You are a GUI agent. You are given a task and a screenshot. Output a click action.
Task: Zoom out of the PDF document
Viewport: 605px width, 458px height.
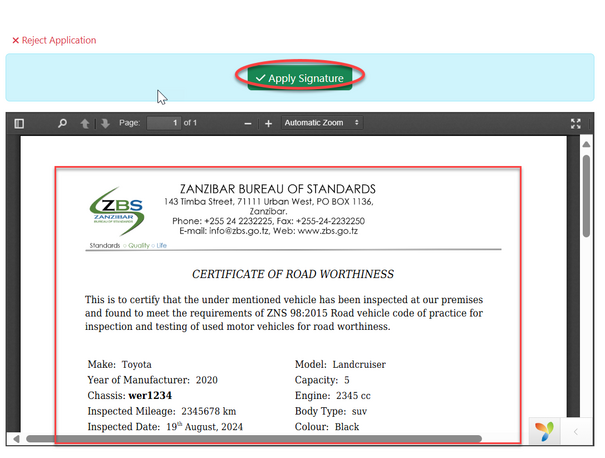(248, 123)
